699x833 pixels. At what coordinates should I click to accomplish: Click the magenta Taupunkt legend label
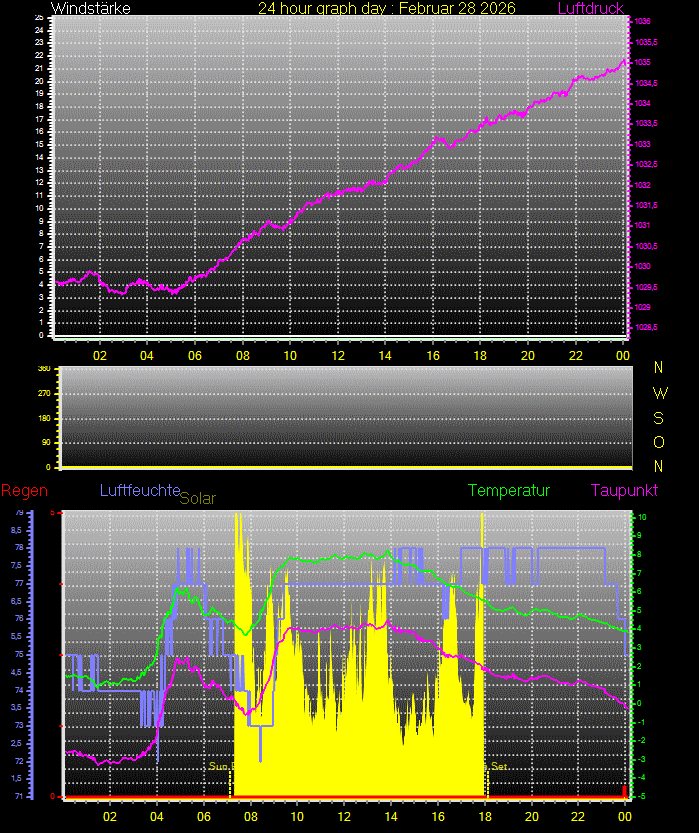tap(624, 490)
